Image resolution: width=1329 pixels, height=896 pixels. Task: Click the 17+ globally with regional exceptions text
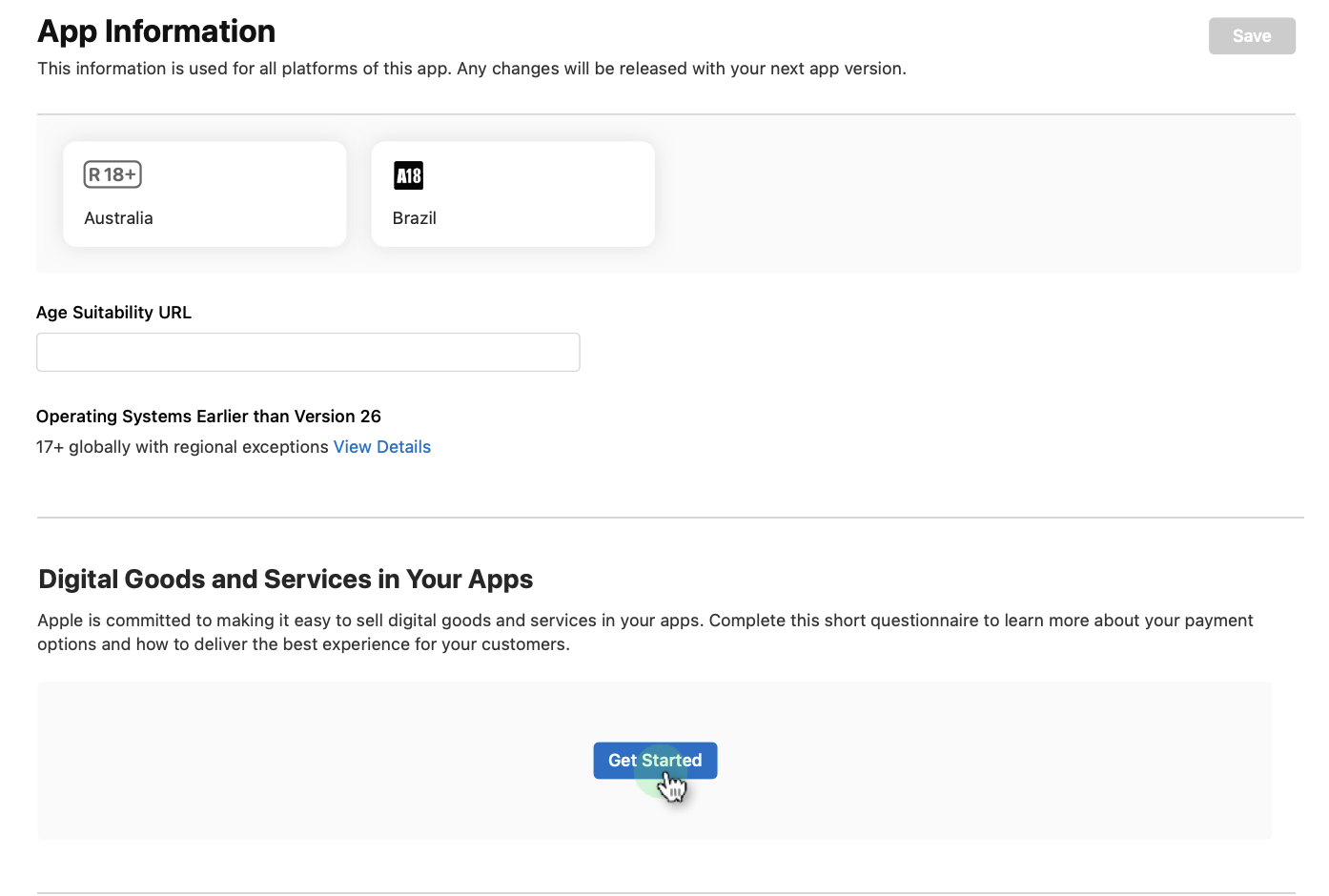coord(182,447)
